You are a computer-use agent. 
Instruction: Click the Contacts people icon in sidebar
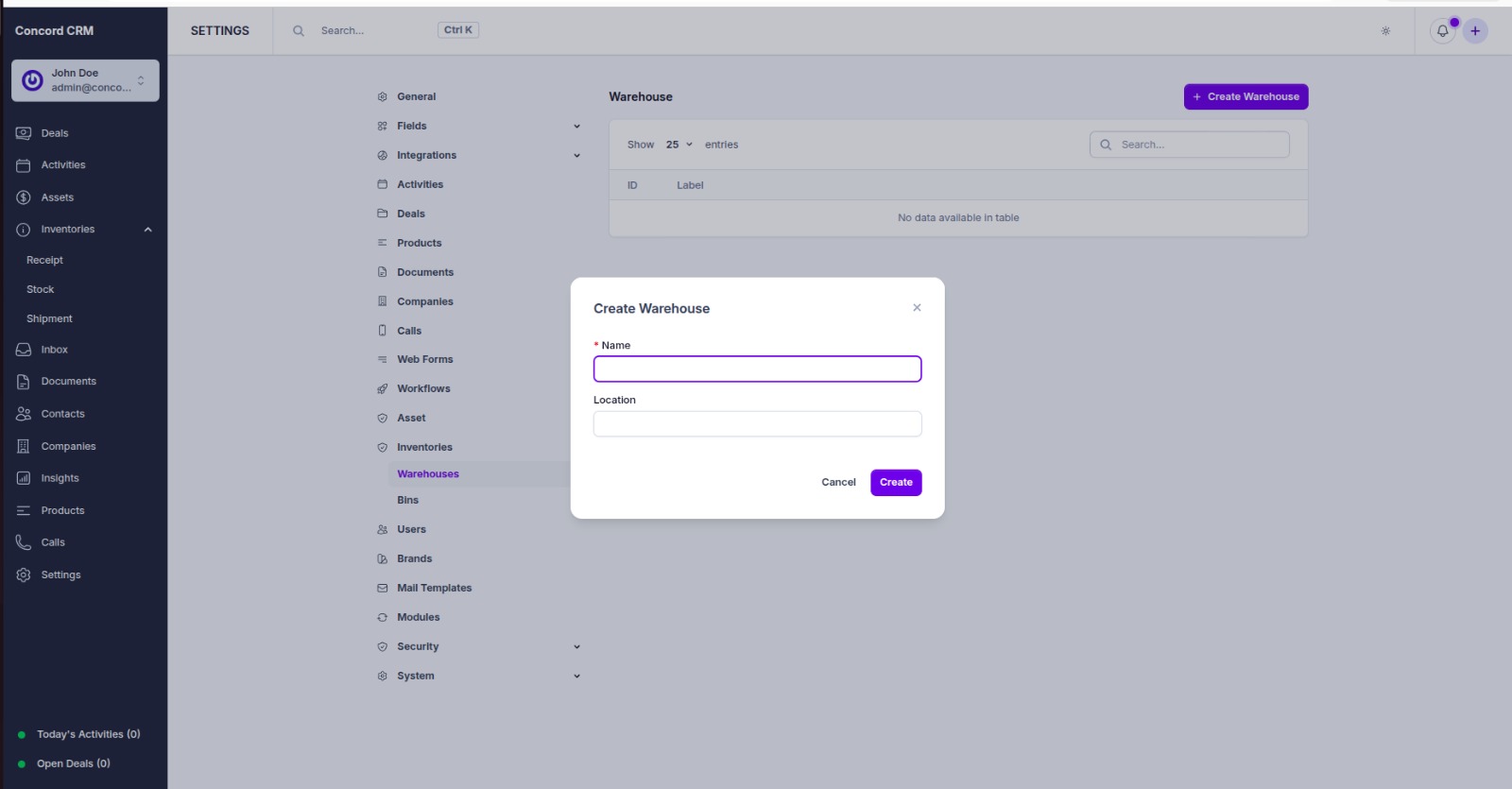[24, 414]
